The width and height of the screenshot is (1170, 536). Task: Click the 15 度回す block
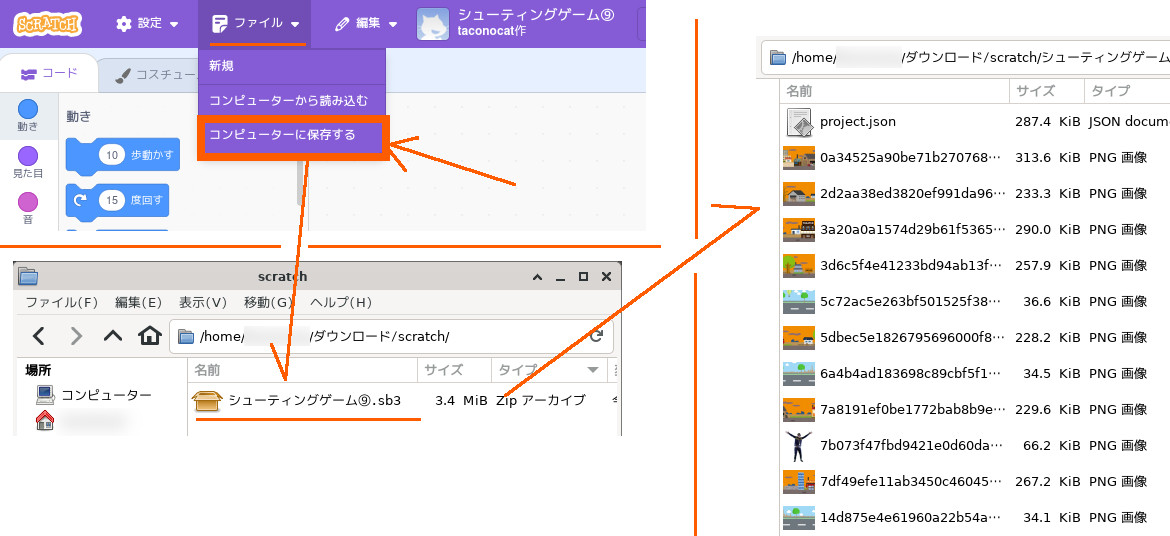coord(117,202)
